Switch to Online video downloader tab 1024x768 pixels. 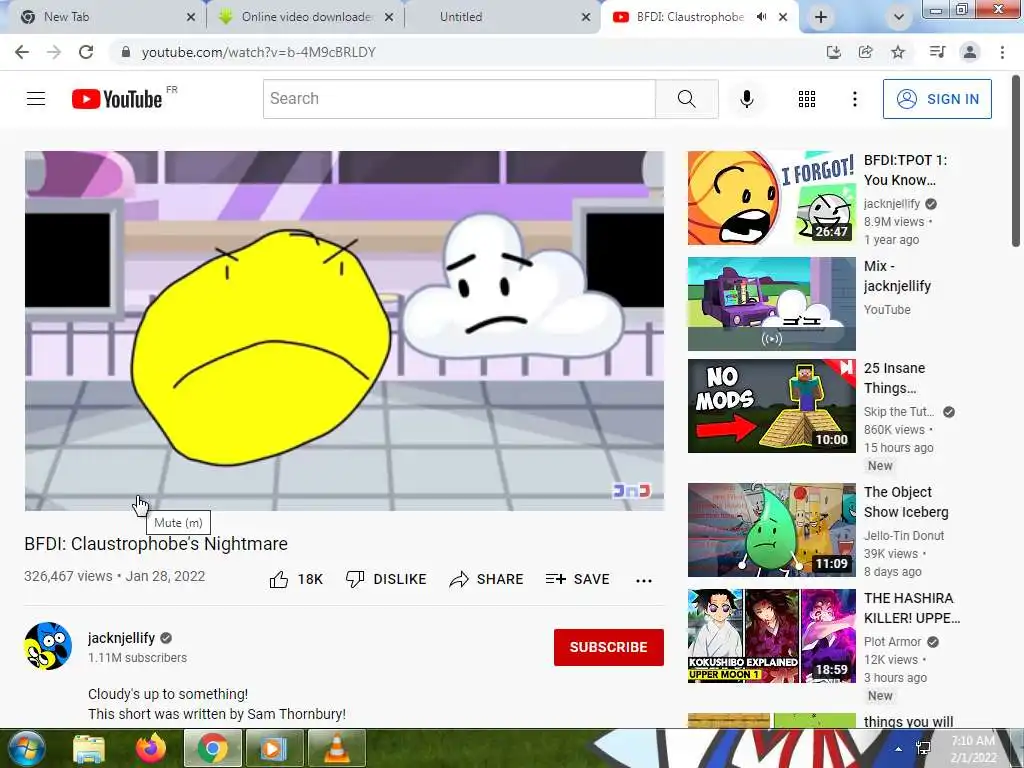pos(306,17)
